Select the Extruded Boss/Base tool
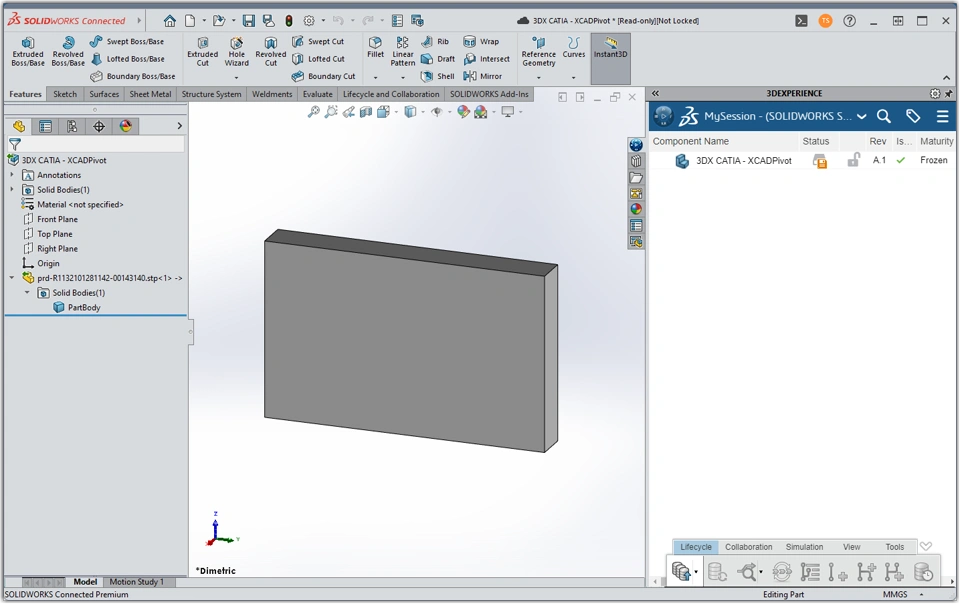Image resolution: width=960 pixels, height=604 pixels. tap(28, 51)
